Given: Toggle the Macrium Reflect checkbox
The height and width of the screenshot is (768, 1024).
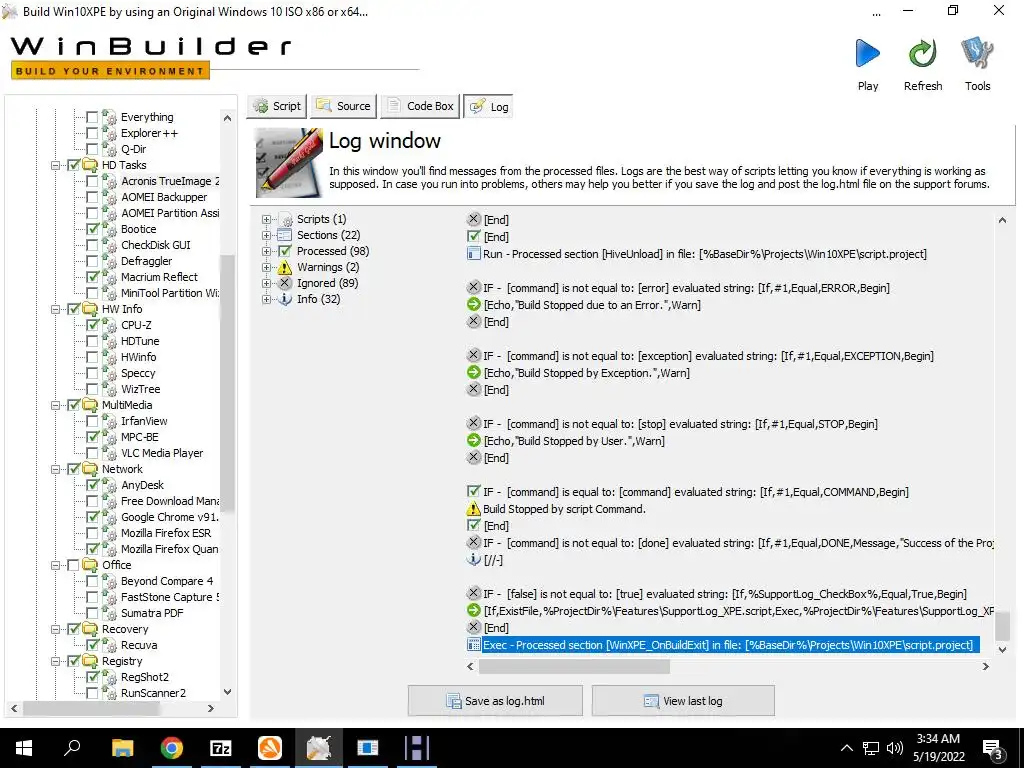Looking at the screenshot, I should [x=92, y=277].
